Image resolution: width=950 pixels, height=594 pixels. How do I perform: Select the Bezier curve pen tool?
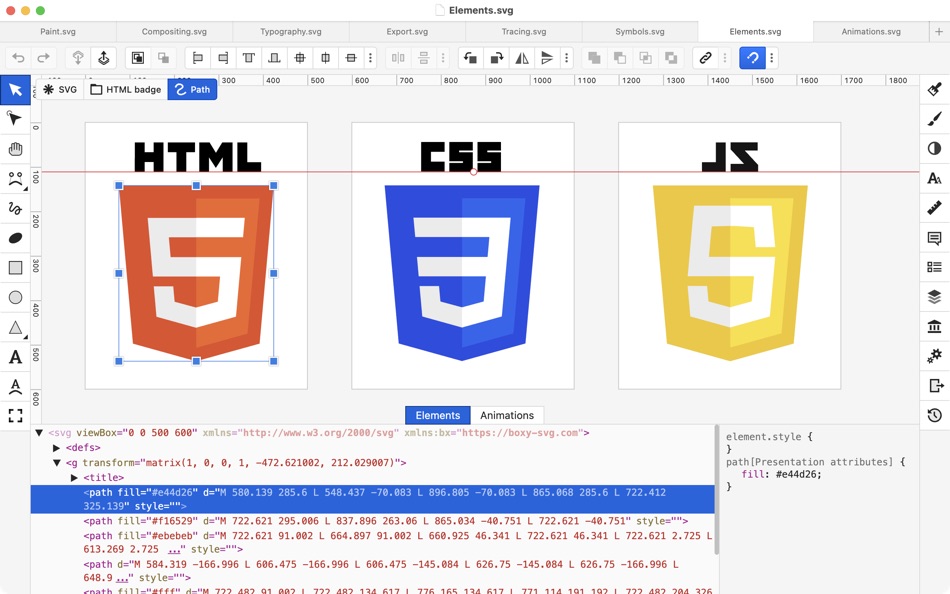(x=15, y=179)
